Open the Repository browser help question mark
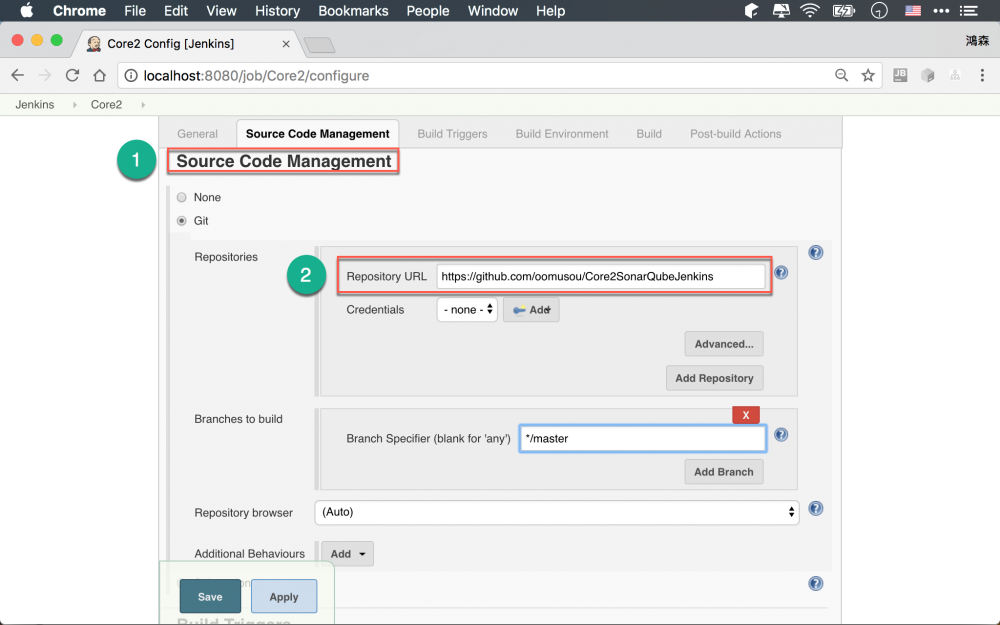 click(x=815, y=508)
